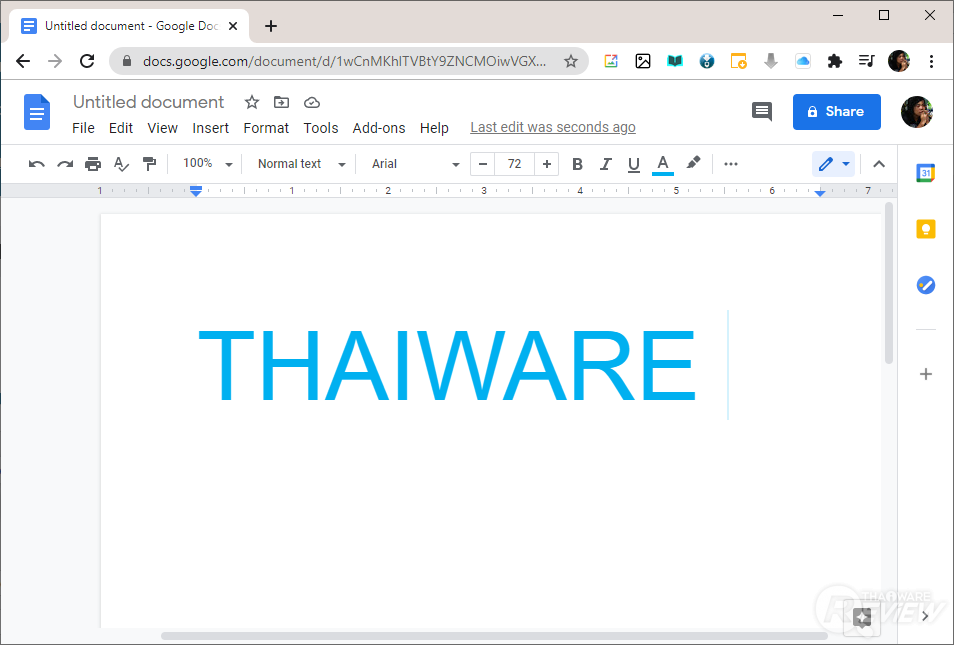
Task: Open the Format menu
Action: click(266, 128)
